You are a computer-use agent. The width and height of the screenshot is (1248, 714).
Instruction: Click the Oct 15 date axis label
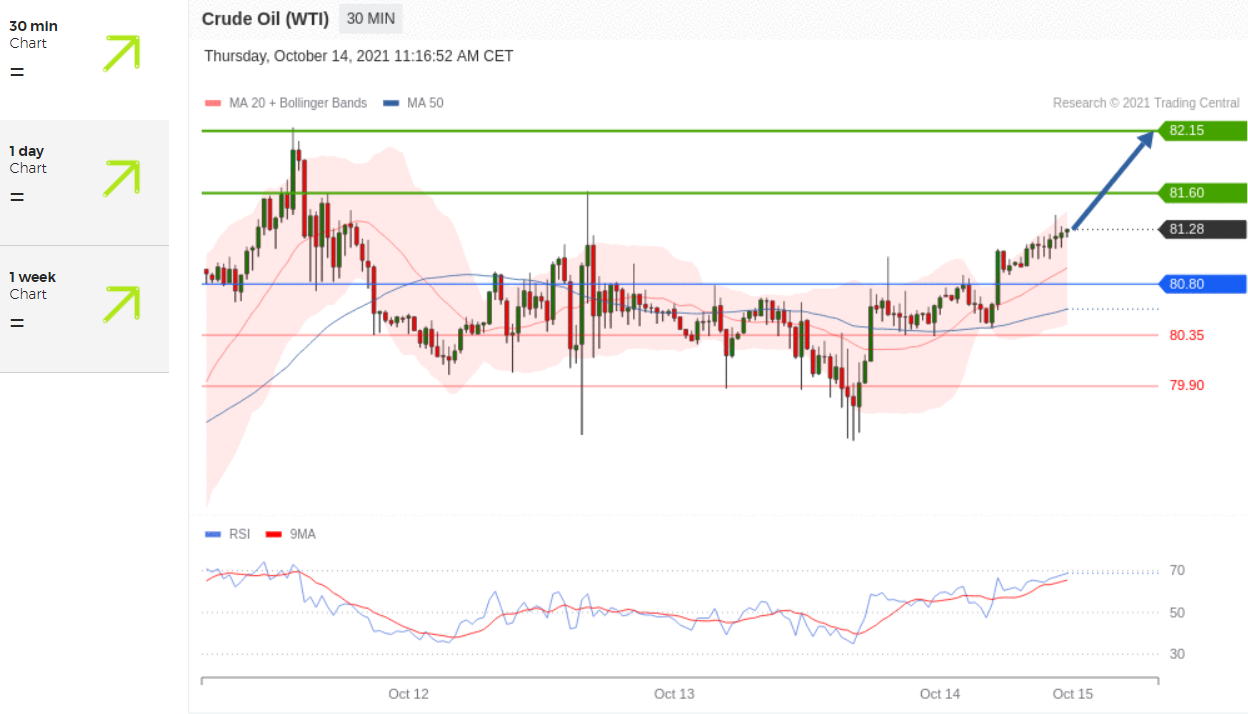coord(1073,694)
